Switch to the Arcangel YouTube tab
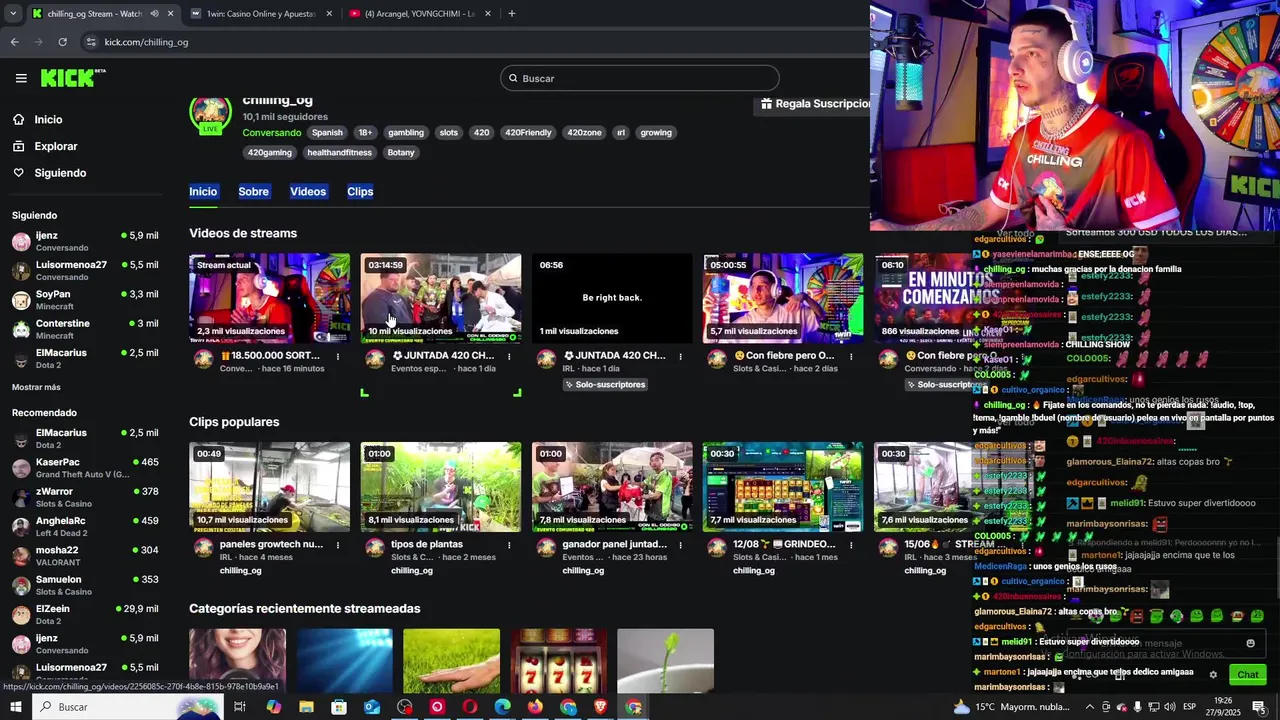This screenshot has height=720, width=1280. point(419,14)
